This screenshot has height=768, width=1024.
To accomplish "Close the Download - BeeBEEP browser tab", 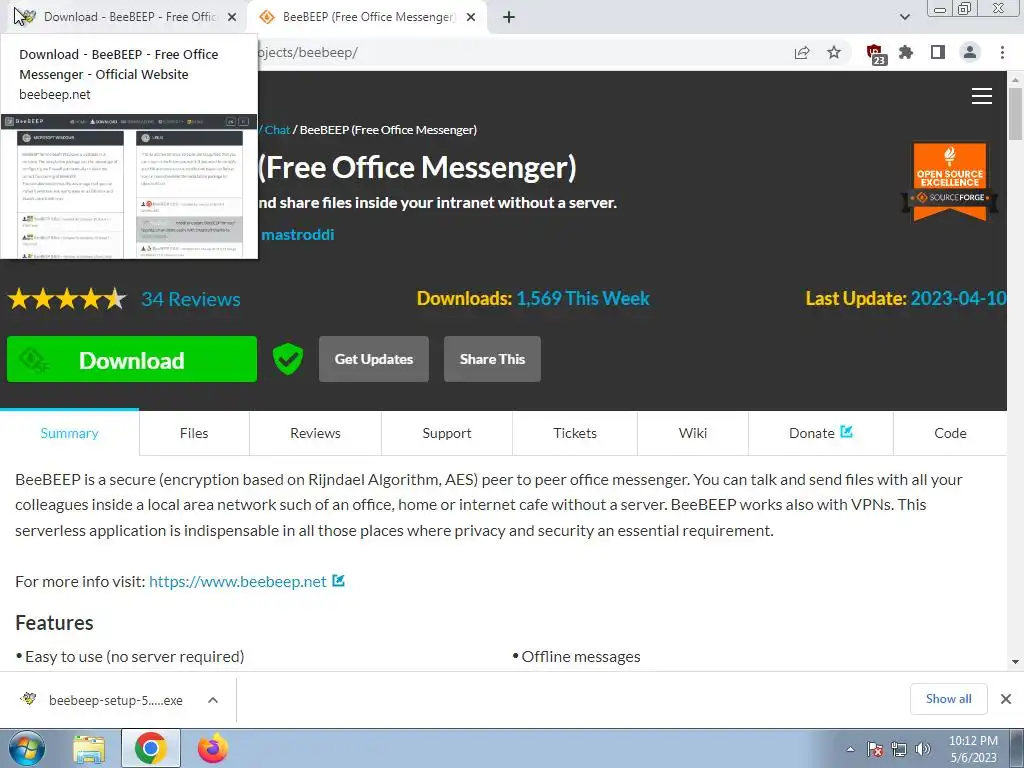I will 232,17.
